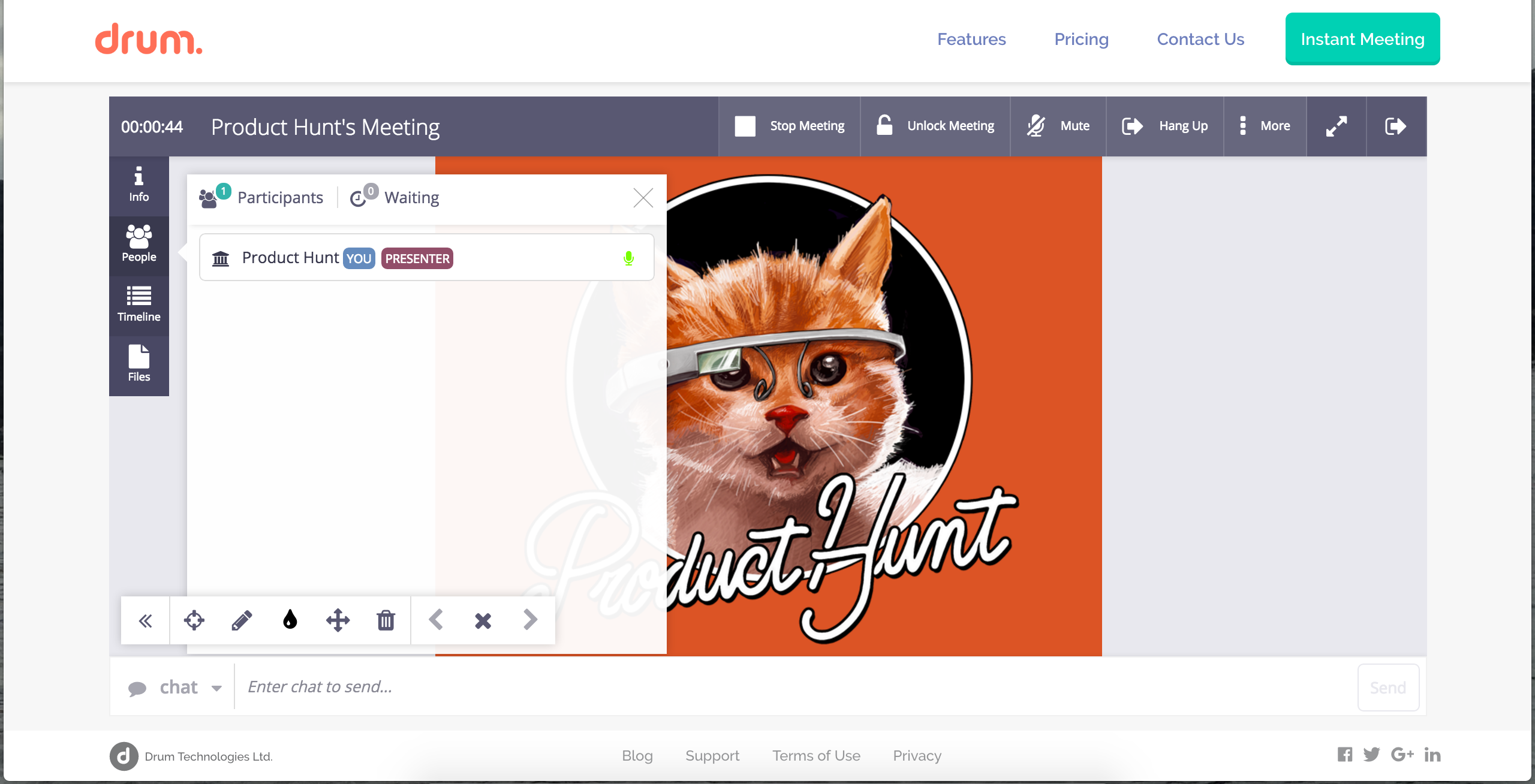1535x784 pixels.
Task: Click the Instant Meeting button
Action: point(1362,39)
